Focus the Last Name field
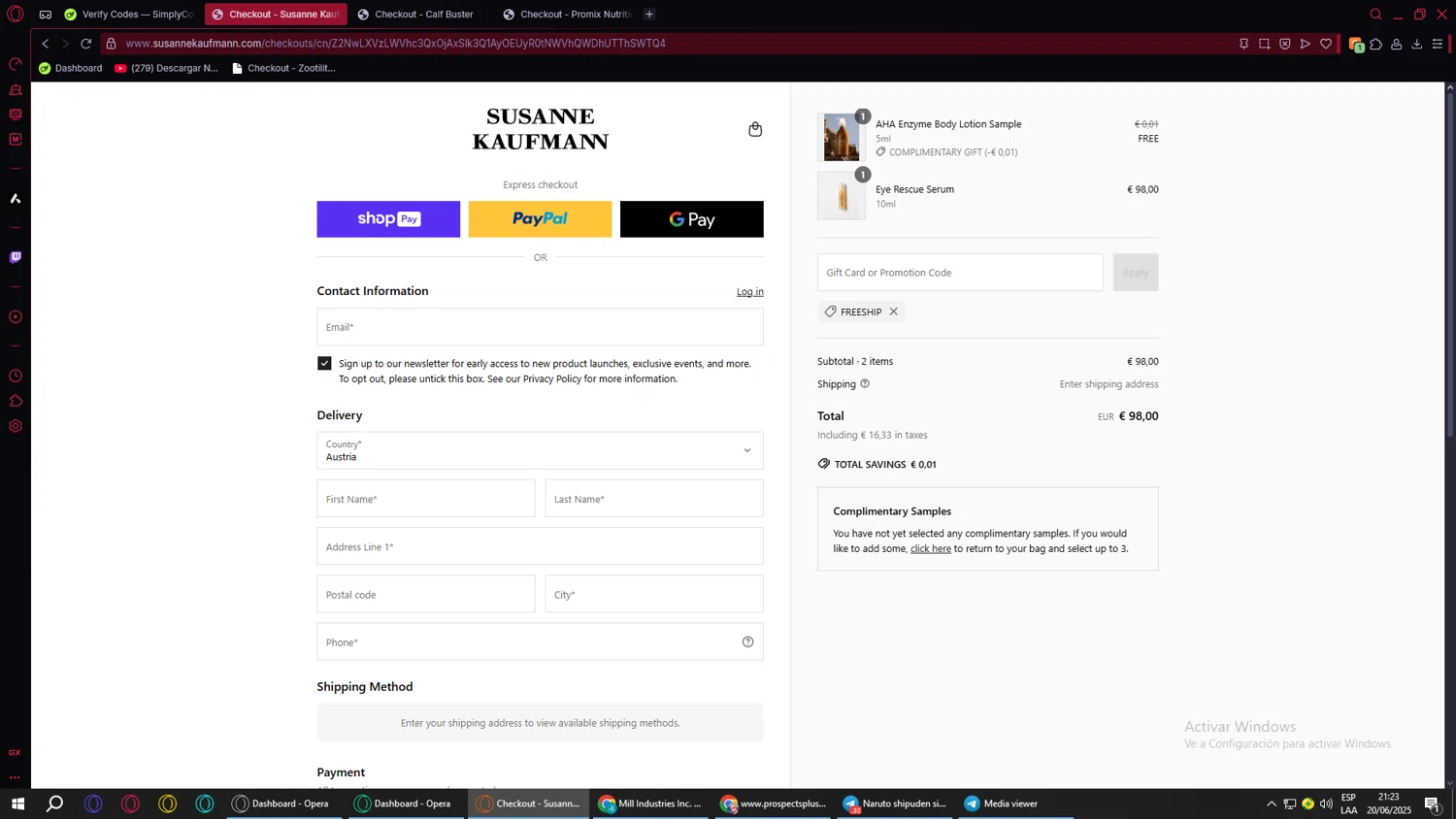 coord(654,499)
